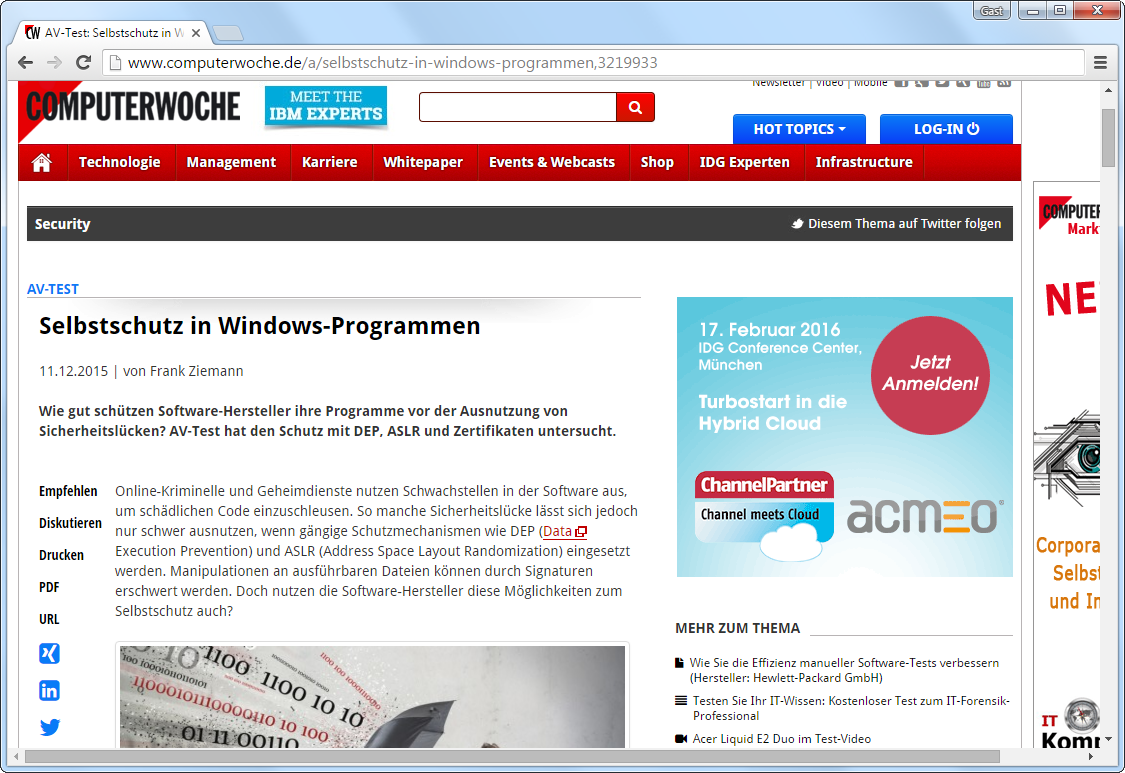Open the Acer Liquid E2 Duo video link

[780, 739]
